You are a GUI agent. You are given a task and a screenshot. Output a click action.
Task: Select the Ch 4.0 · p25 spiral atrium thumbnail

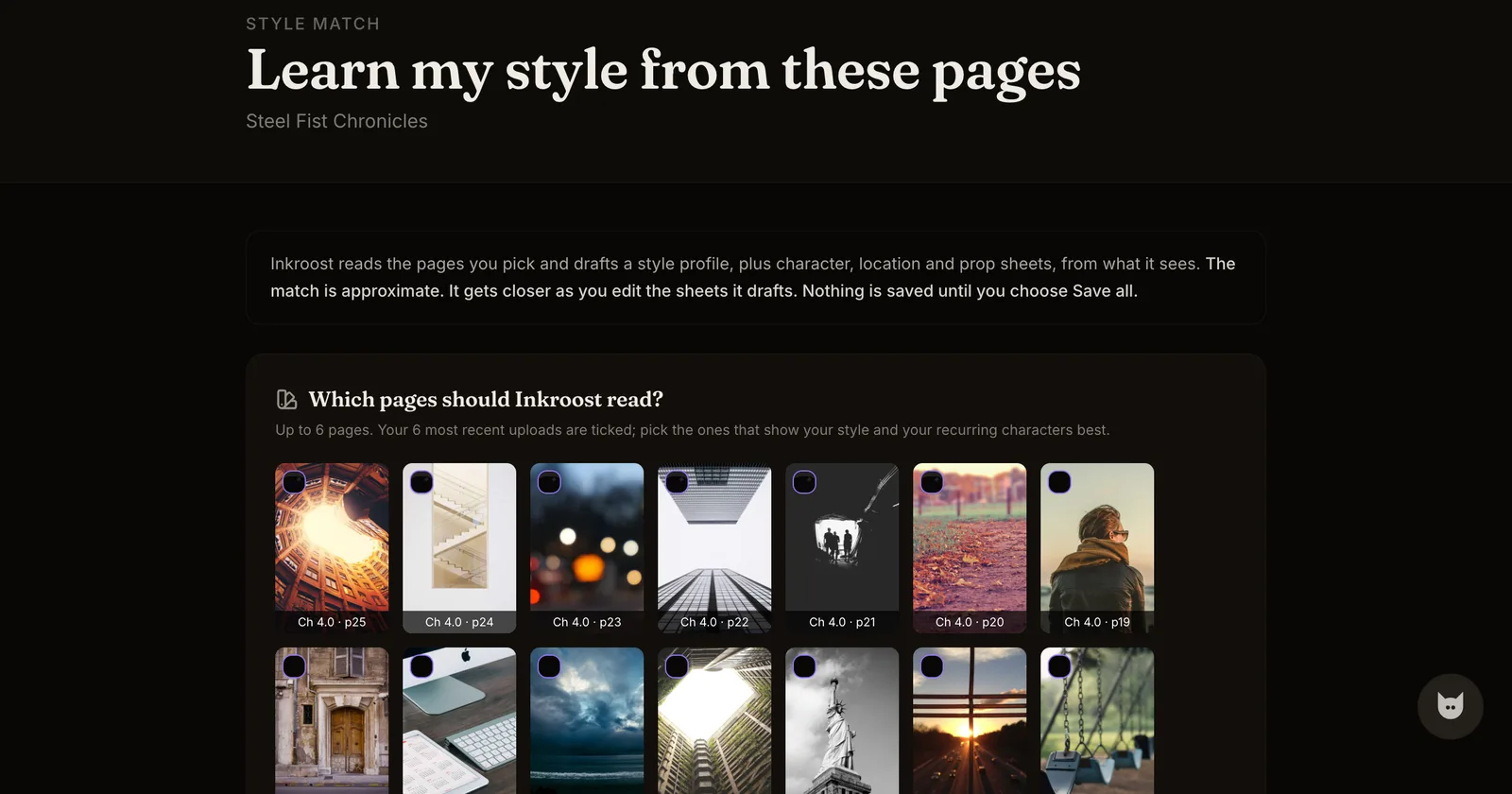tap(332, 548)
